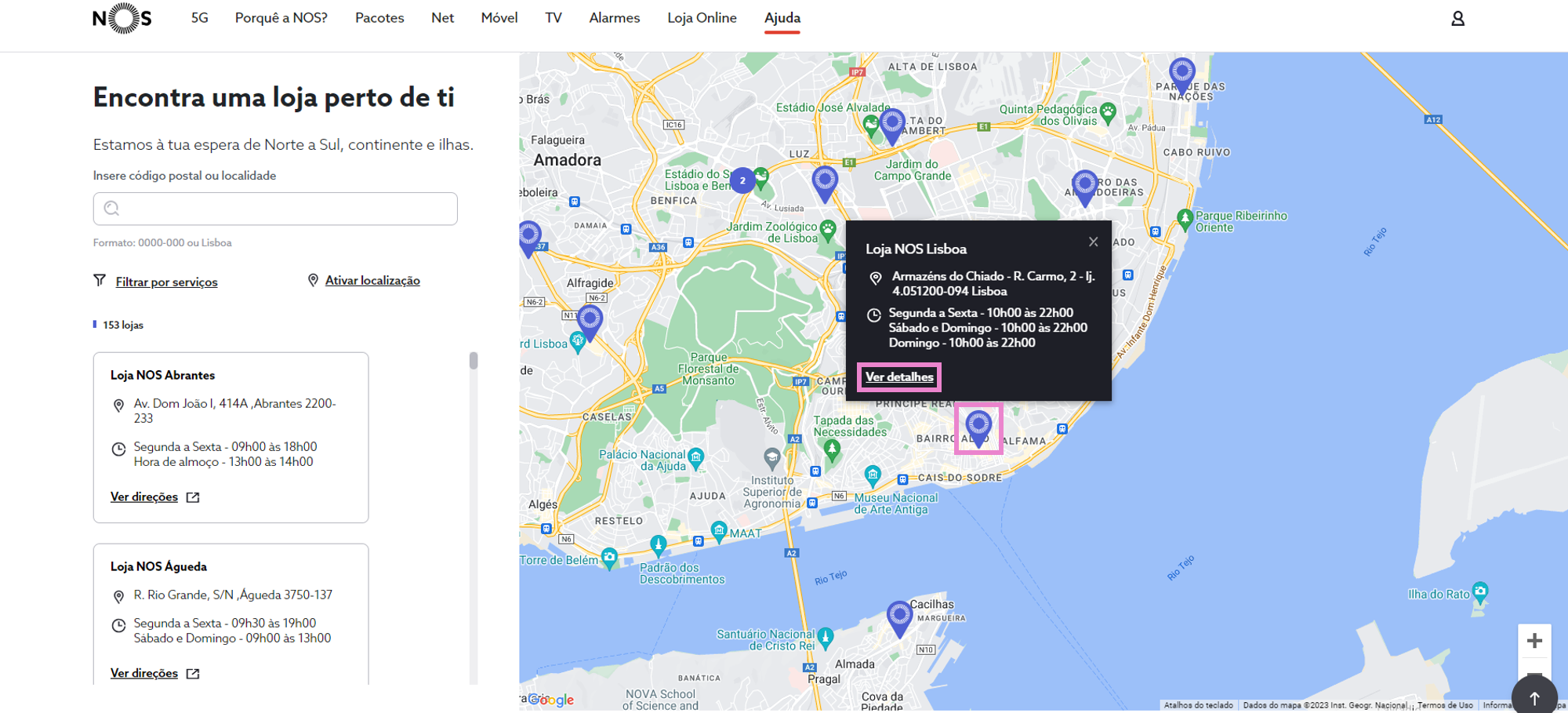Select the store pin at Parque das Nações
Screen dimensions: 1568x713
[x=1182, y=75]
